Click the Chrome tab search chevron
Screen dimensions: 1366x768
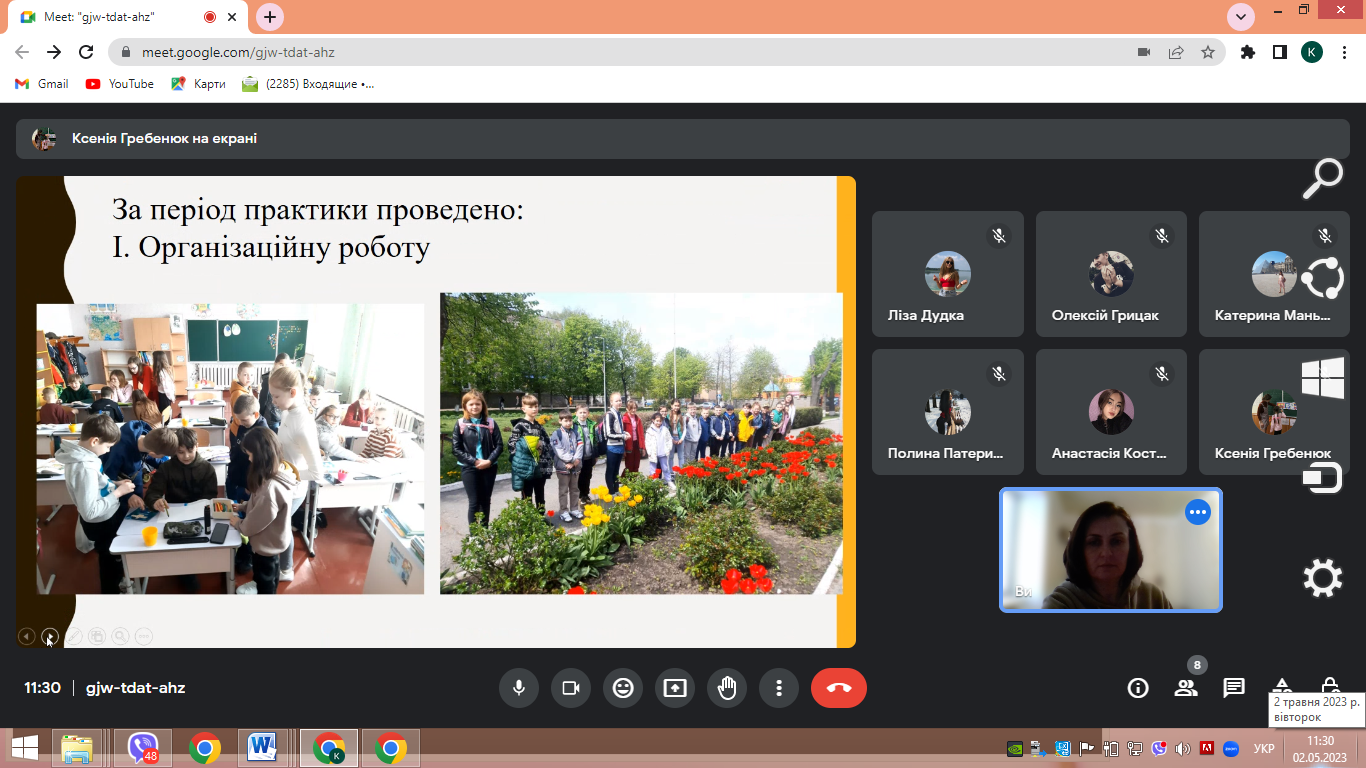point(1241,17)
